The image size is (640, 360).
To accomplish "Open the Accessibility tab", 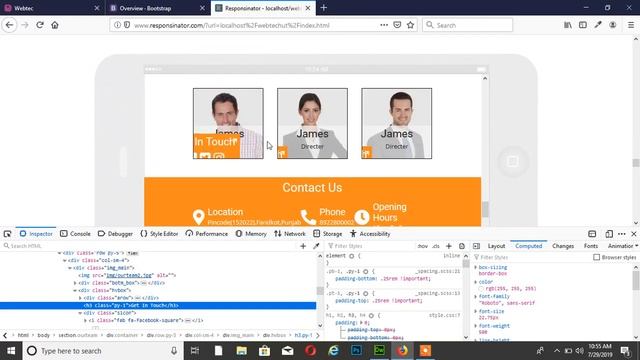I will click(370, 234).
